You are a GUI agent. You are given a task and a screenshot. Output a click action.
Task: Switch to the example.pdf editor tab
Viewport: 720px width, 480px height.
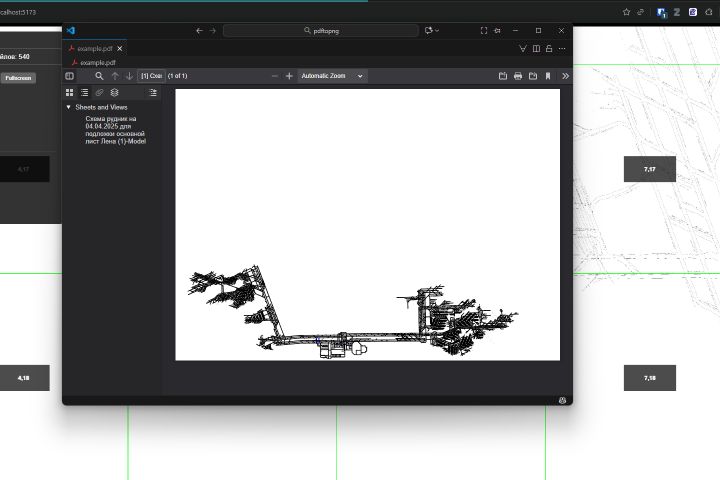tap(95, 48)
